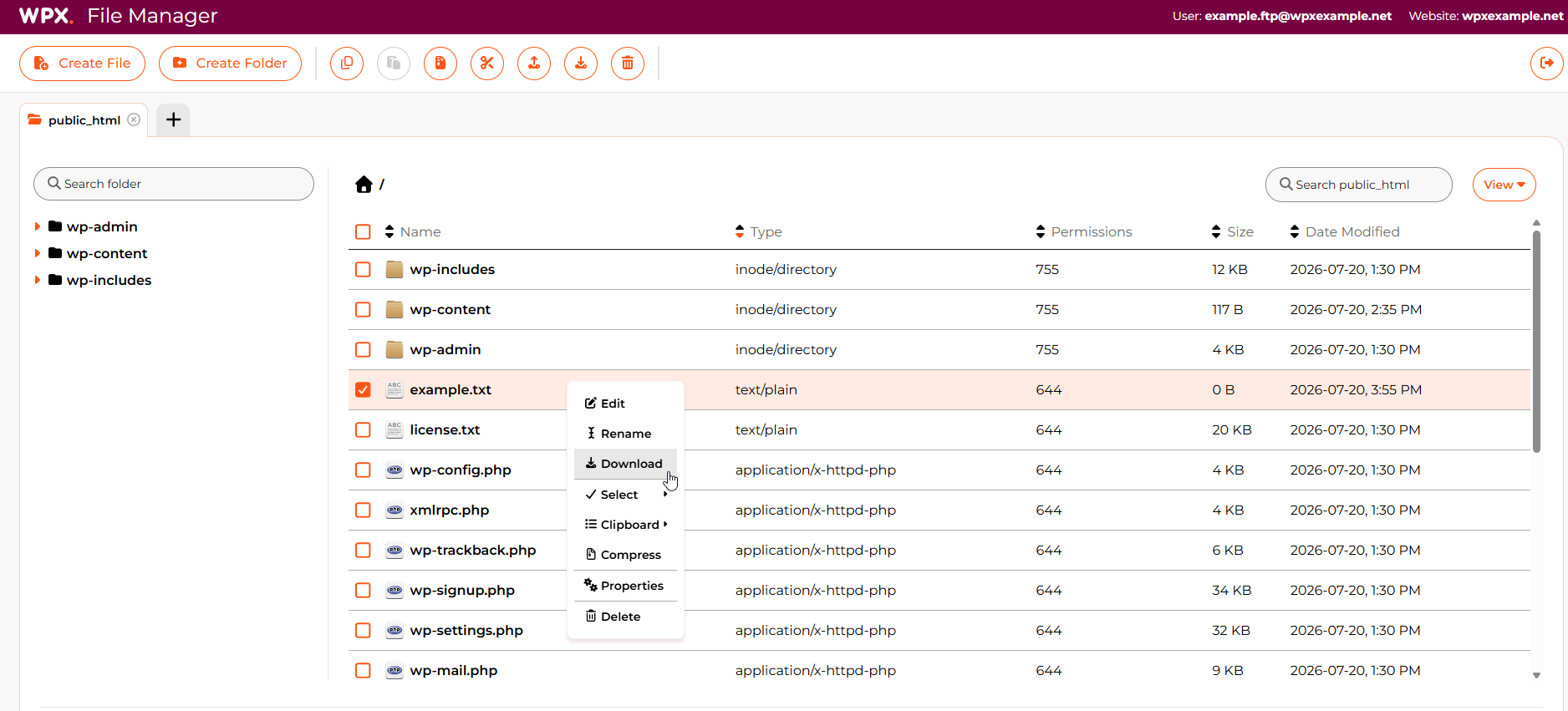Image resolution: width=1568 pixels, height=711 pixels.
Task: Open the wp-includes folder name in the file list
Action: [452, 269]
